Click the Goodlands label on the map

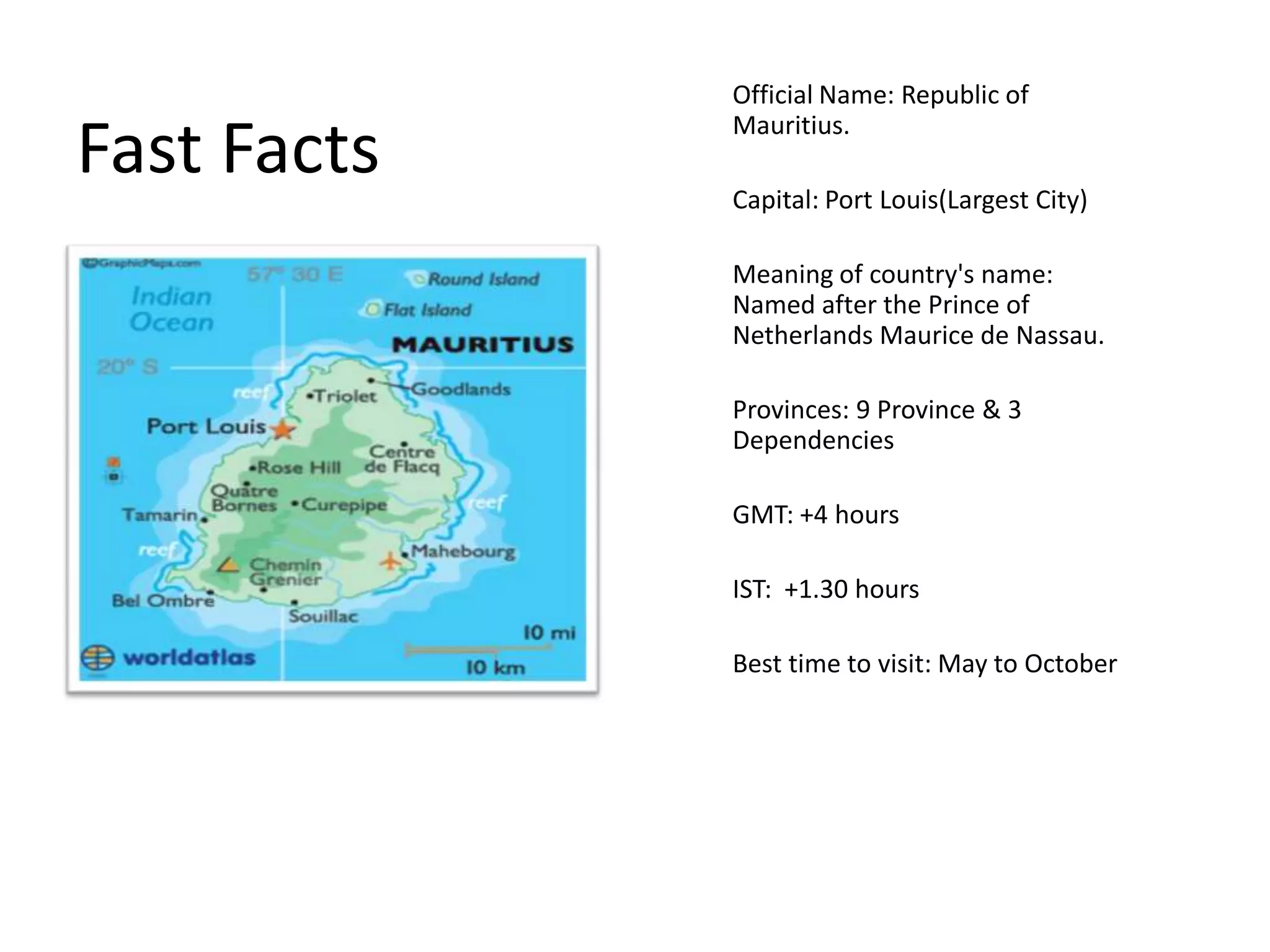[x=461, y=389]
